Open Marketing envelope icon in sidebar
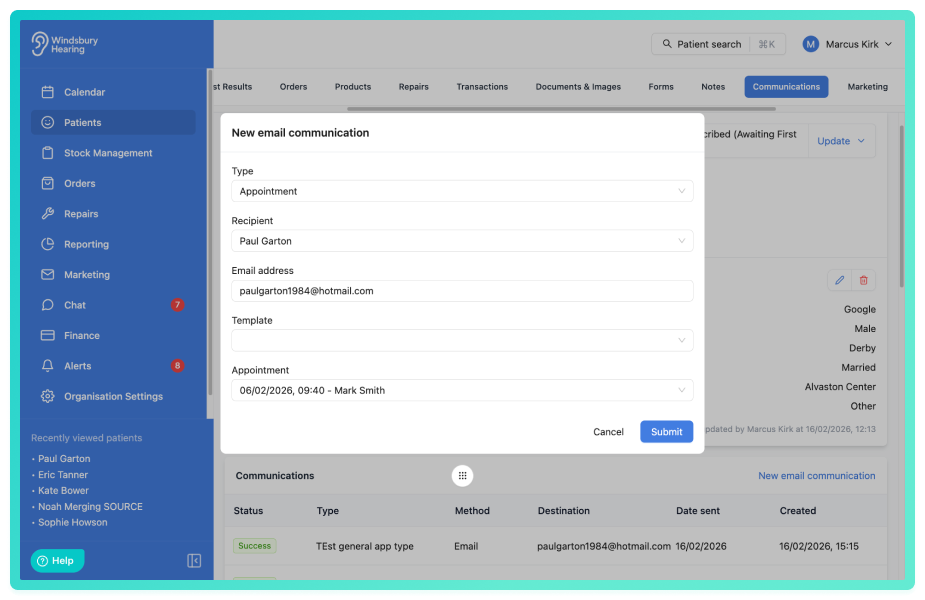Screen dimensions: 925x600 (48, 274)
